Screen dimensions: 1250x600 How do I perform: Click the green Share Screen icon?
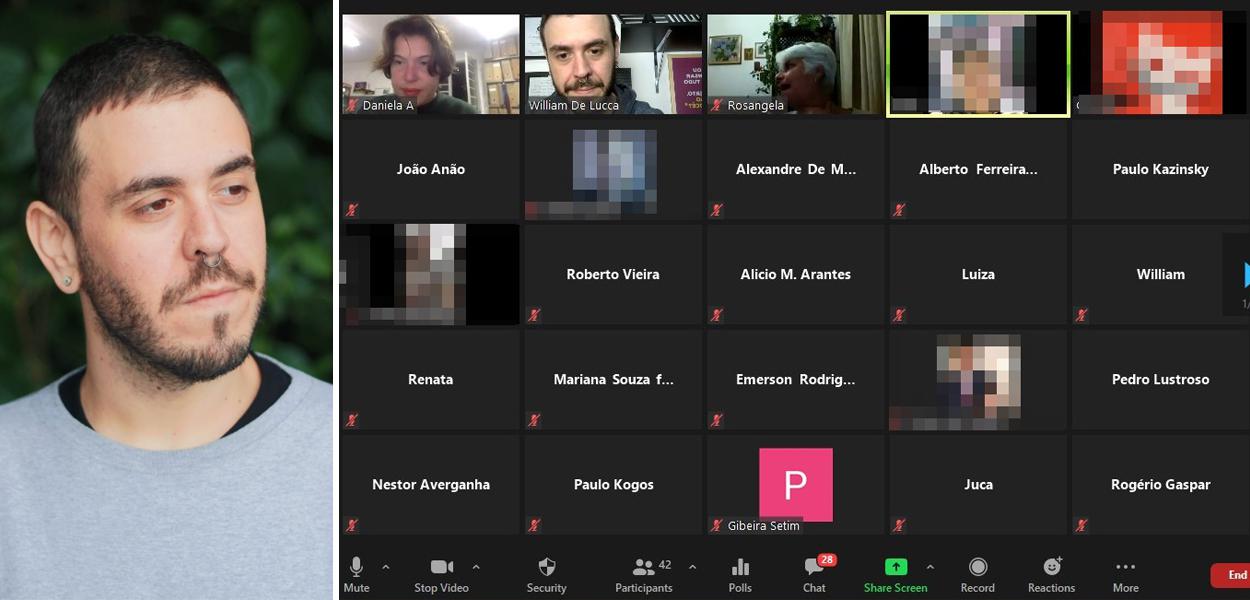click(896, 567)
